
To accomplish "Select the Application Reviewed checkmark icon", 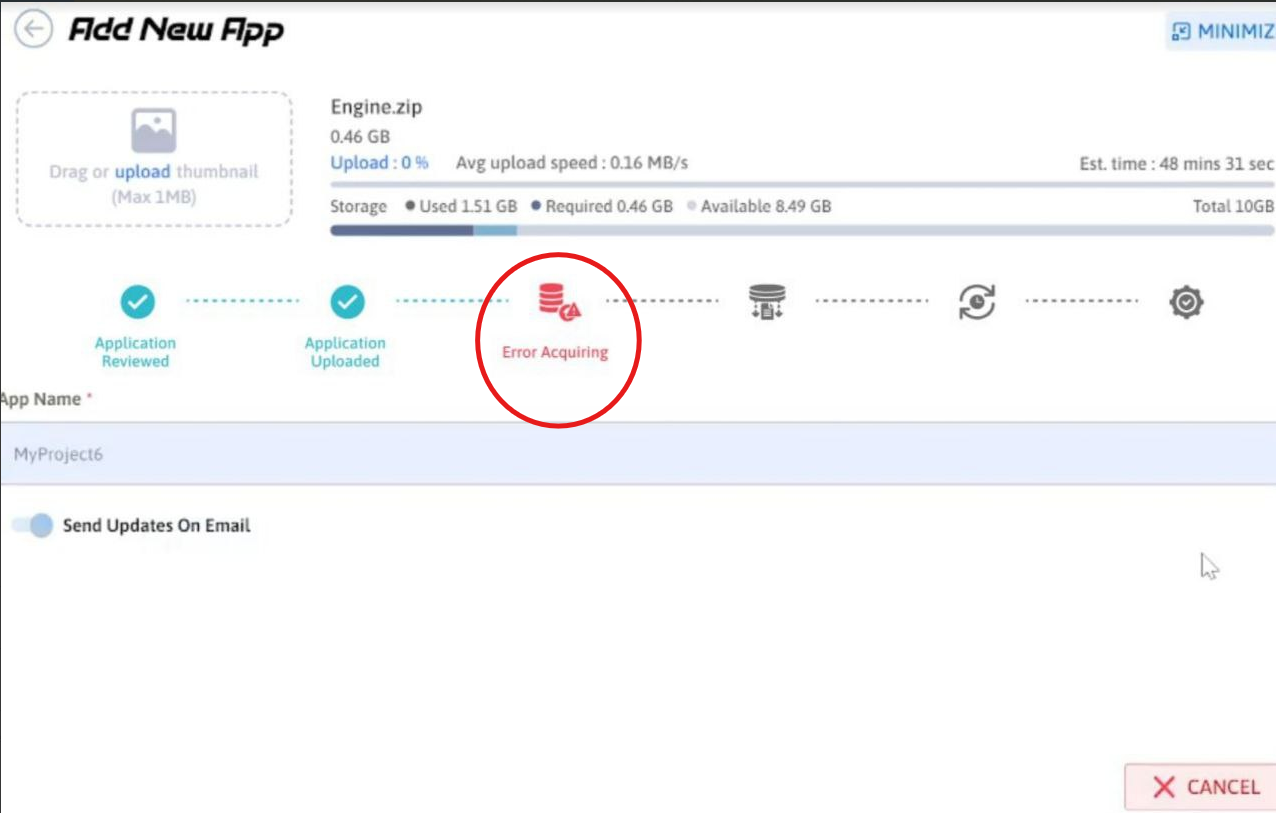I will click(x=137, y=300).
